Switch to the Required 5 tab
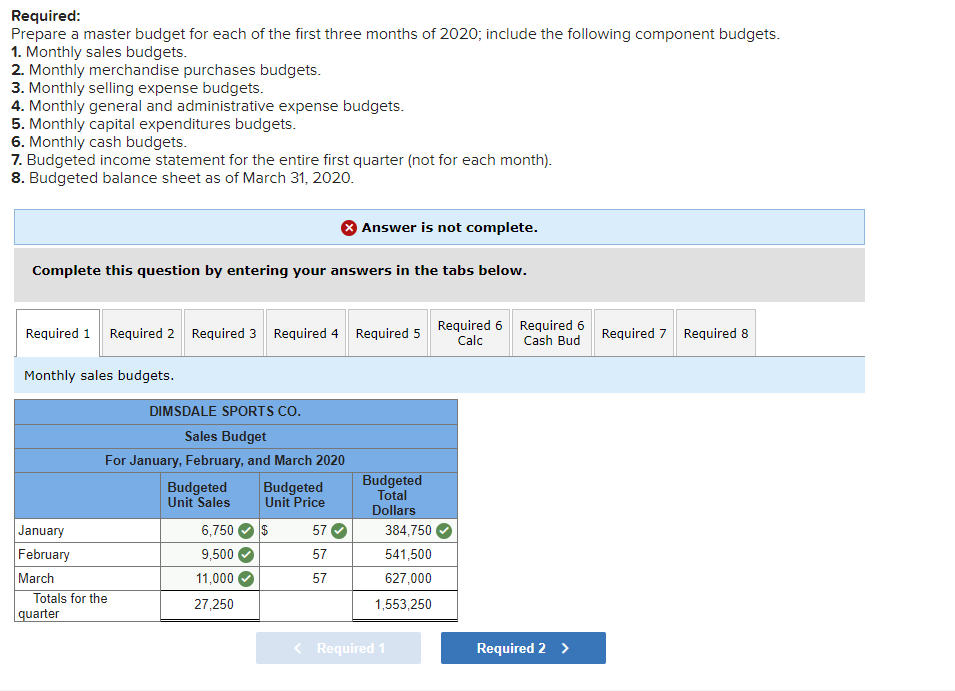Screen dimensions: 955x691 [x=388, y=333]
